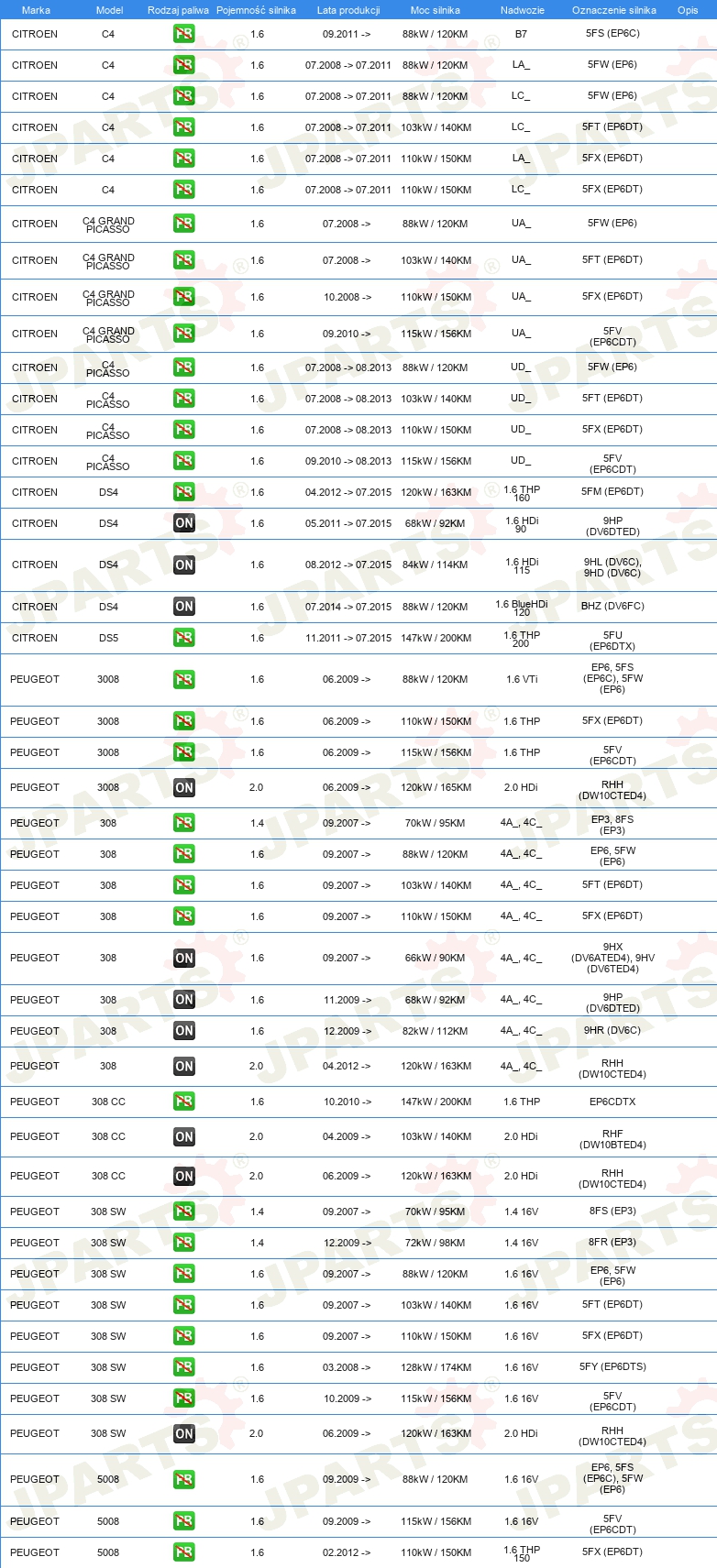The width and height of the screenshot is (717, 1568).
Task: Click the diesel ON icon in the Peugeot 308 9HR (DV6C) row
Action: [x=184, y=1031]
